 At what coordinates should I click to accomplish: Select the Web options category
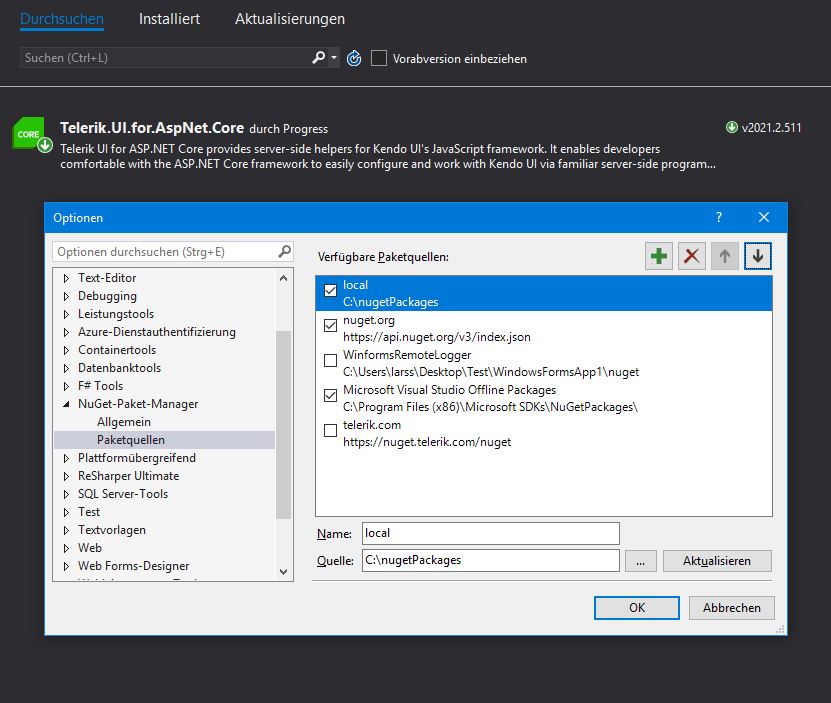90,548
